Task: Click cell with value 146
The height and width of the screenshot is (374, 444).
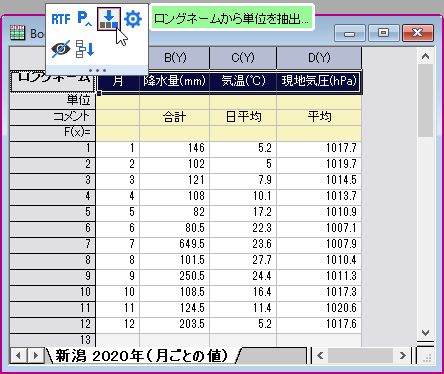Action: pos(174,148)
